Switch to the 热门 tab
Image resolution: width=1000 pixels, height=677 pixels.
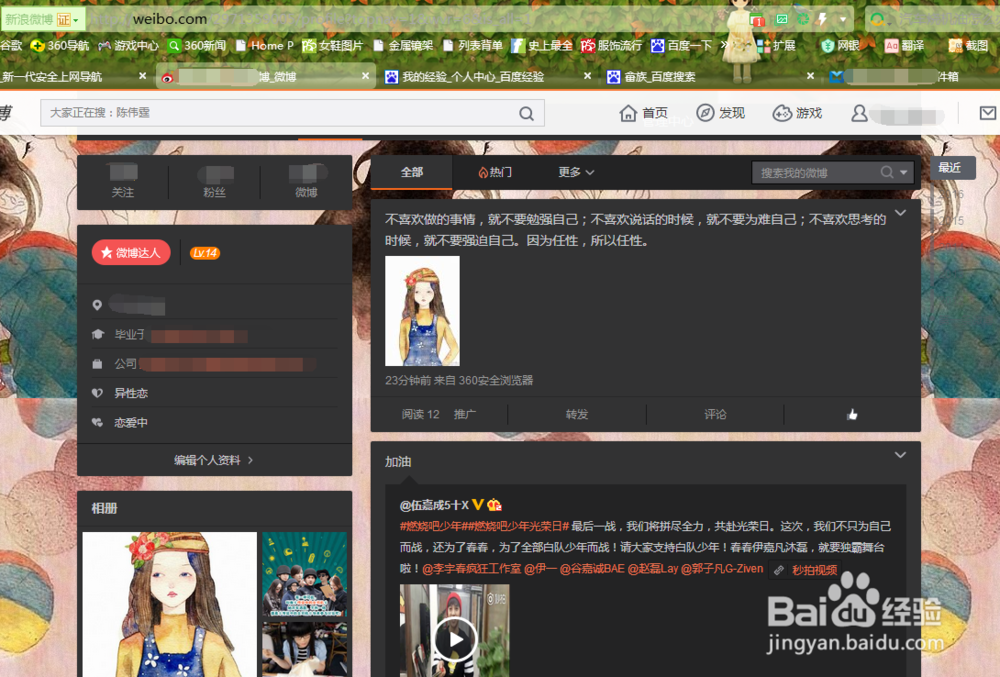[497, 171]
